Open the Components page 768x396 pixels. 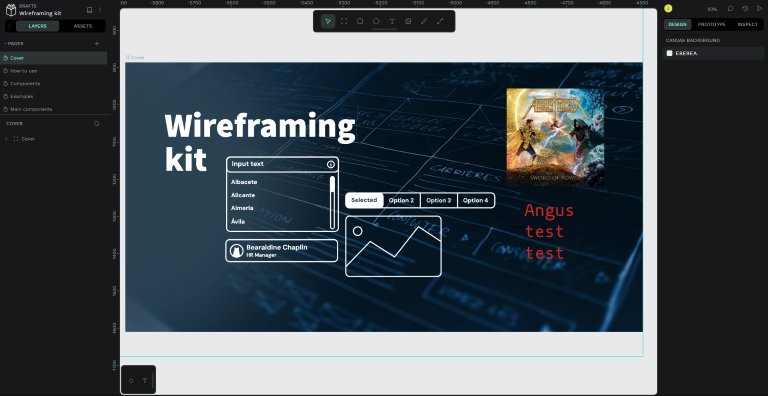pyautogui.click(x=54, y=83)
